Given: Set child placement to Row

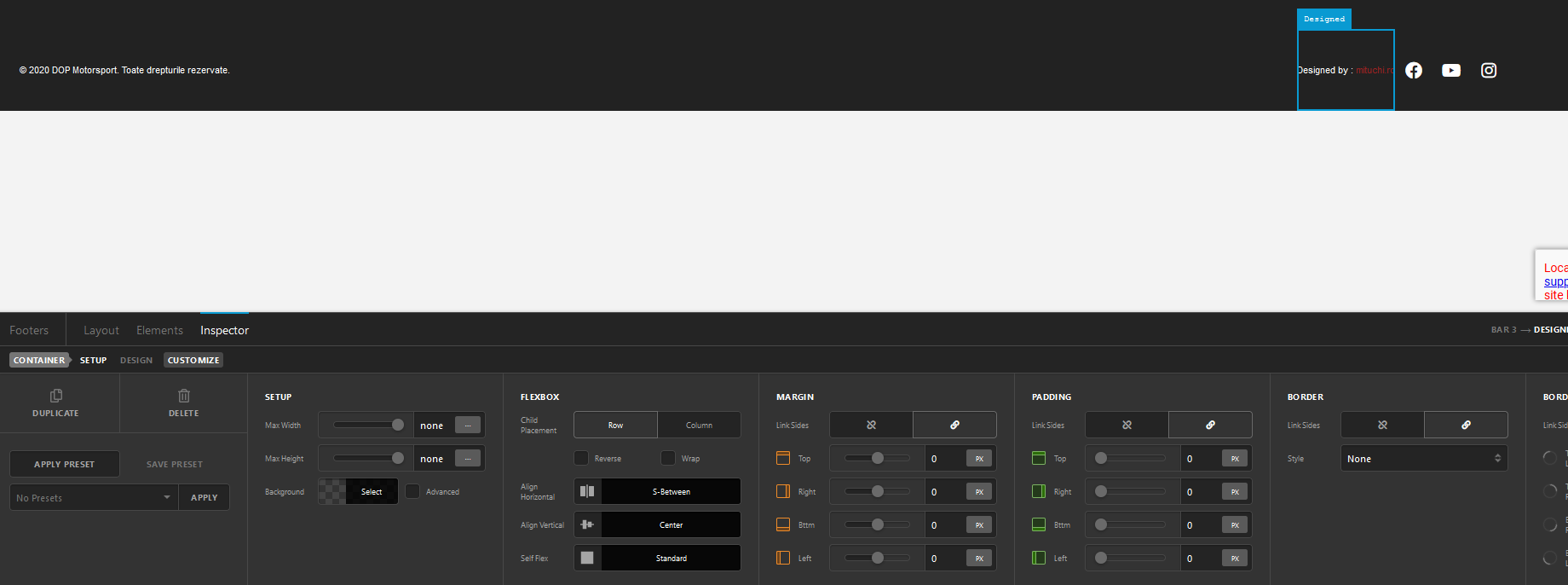Looking at the screenshot, I should click(615, 425).
